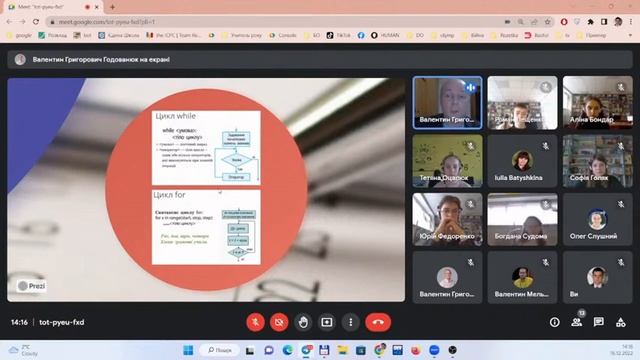Open the TikTok bookmark
640x360 pixels.
(x=338, y=36)
